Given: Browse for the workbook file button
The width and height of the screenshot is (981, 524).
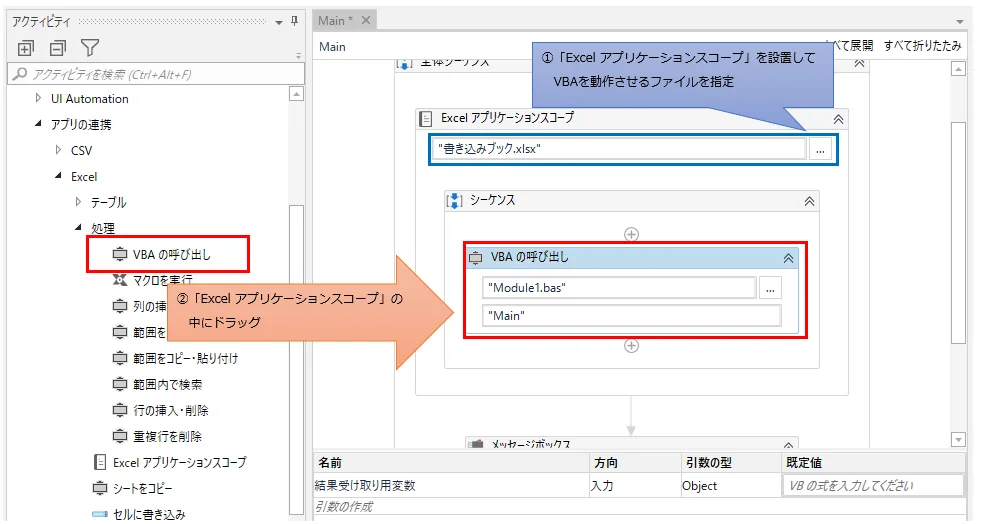Looking at the screenshot, I should (820, 149).
